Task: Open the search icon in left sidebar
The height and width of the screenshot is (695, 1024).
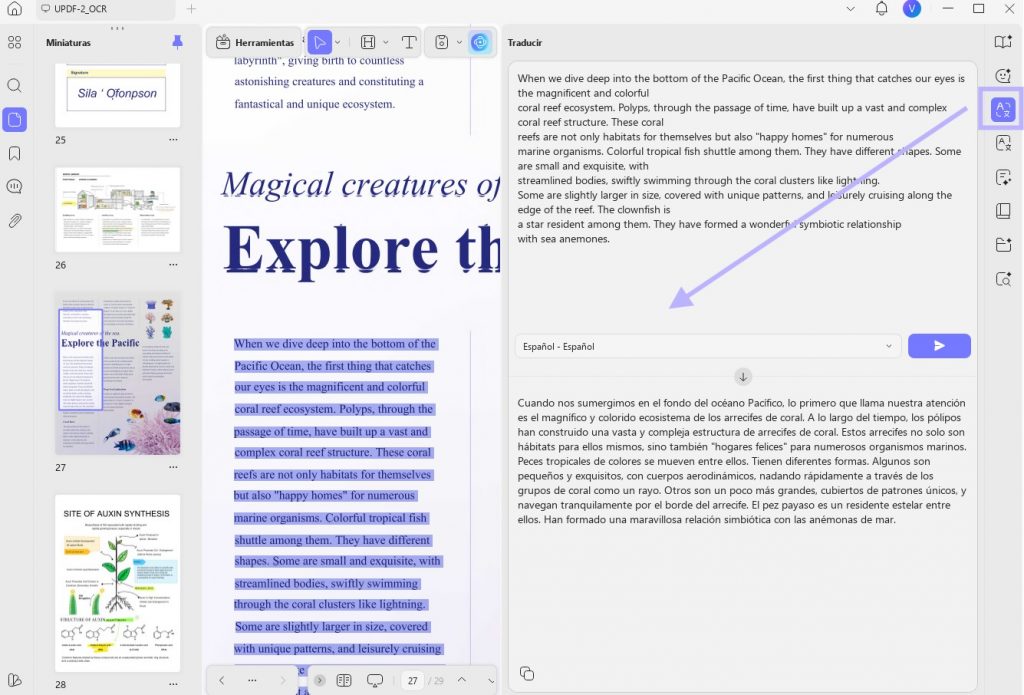Action: (x=14, y=86)
